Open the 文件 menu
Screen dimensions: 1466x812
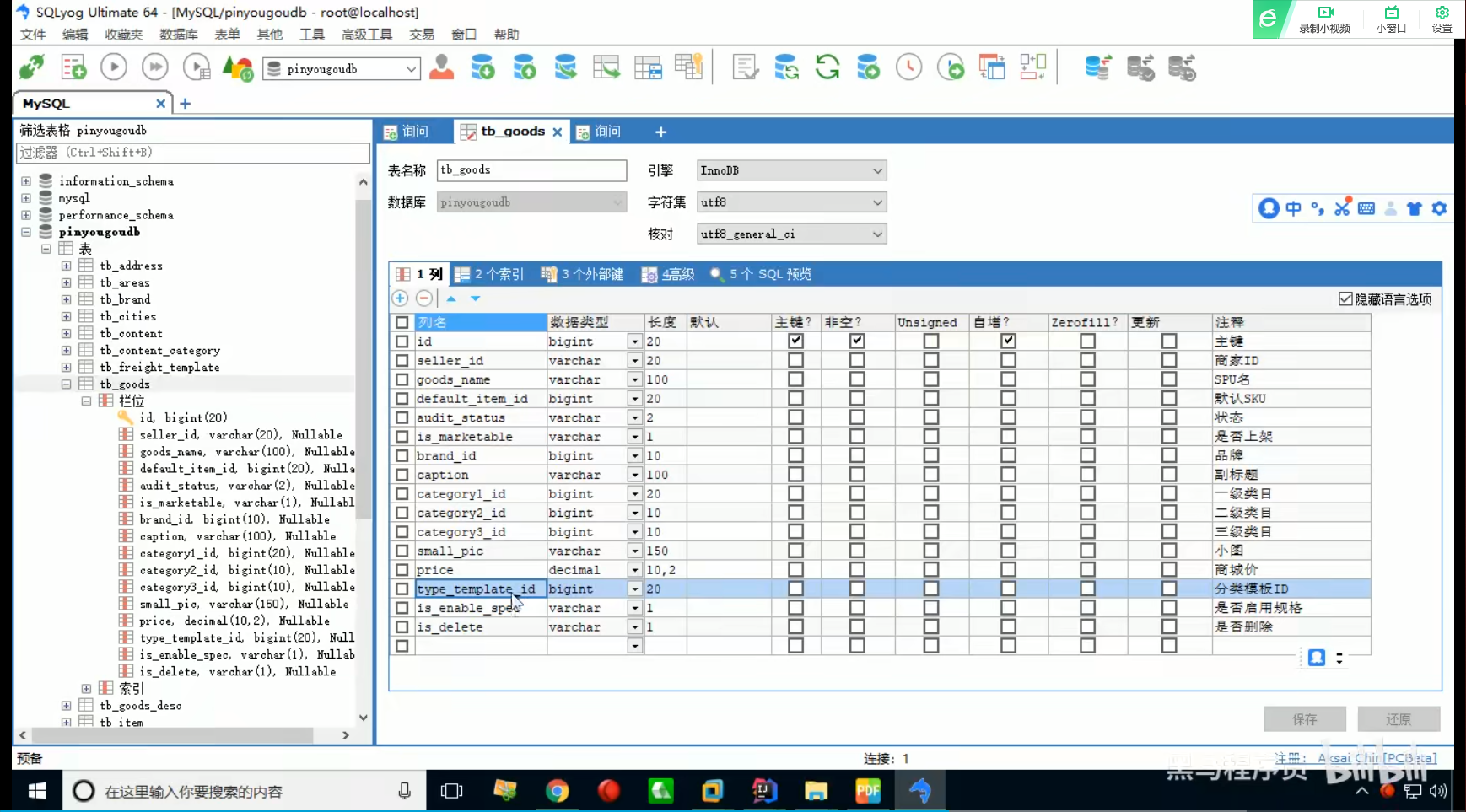tap(33, 35)
